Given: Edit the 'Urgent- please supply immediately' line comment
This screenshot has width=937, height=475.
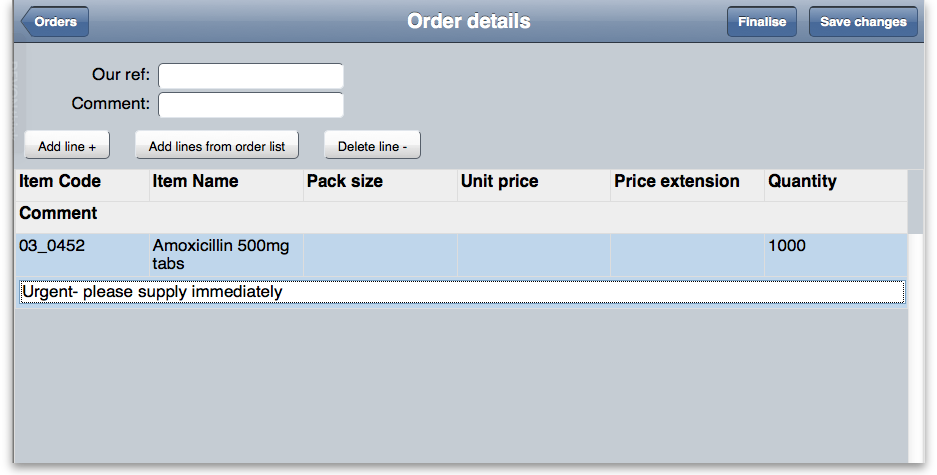Looking at the screenshot, I should pyautogui.click(x=462, y=292).
